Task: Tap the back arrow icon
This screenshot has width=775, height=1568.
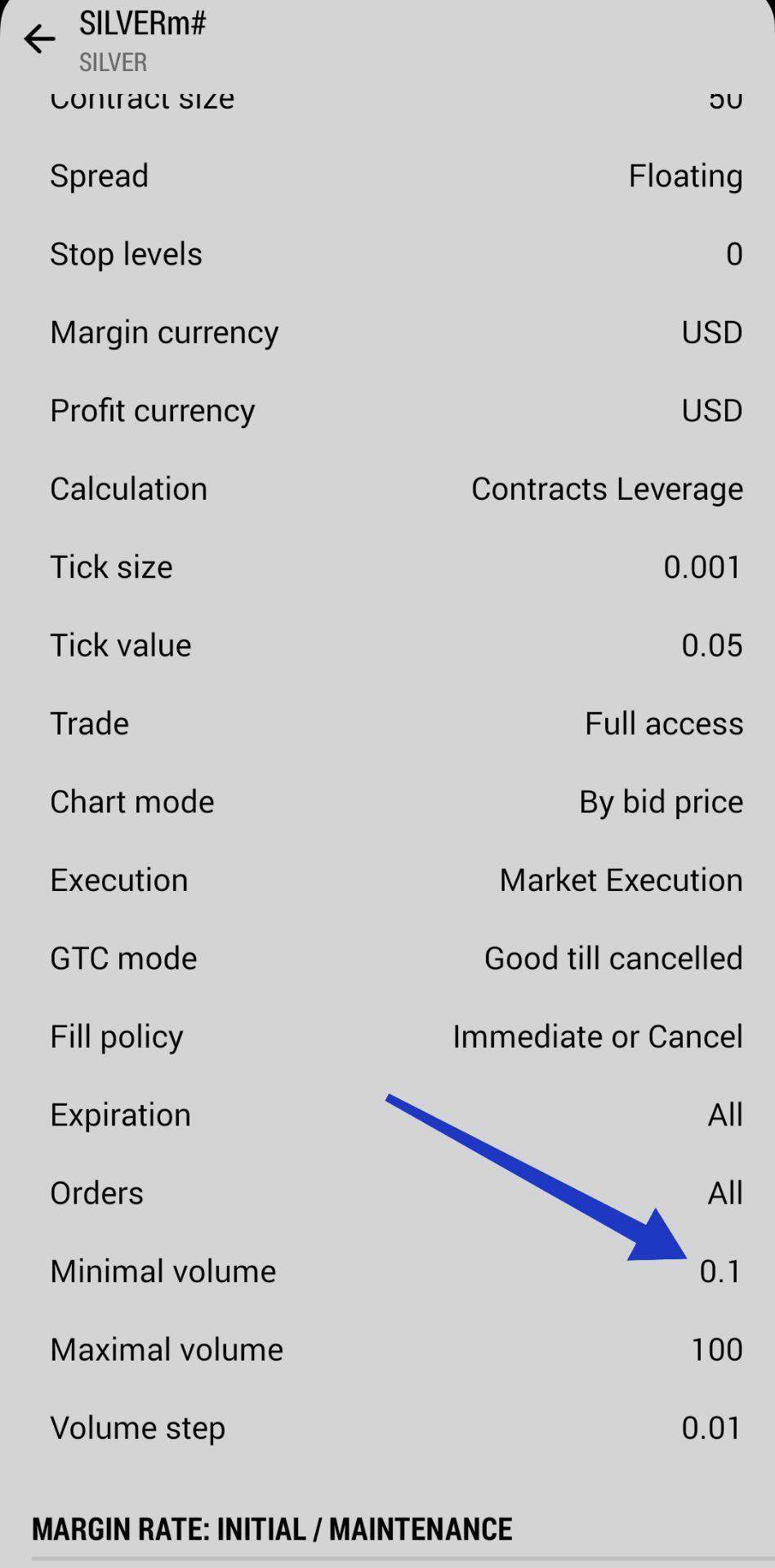Action: coord(39,39)
